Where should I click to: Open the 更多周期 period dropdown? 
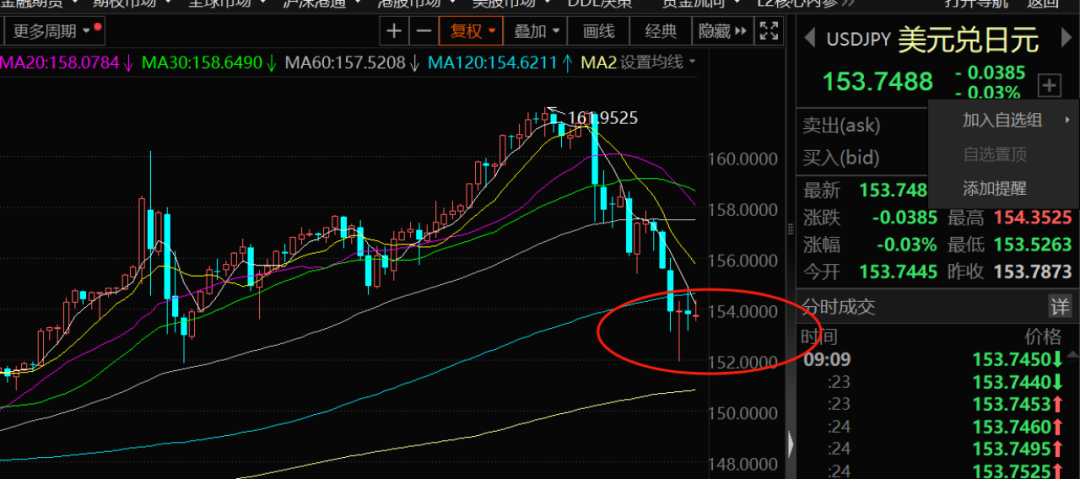tap(51, 32)
